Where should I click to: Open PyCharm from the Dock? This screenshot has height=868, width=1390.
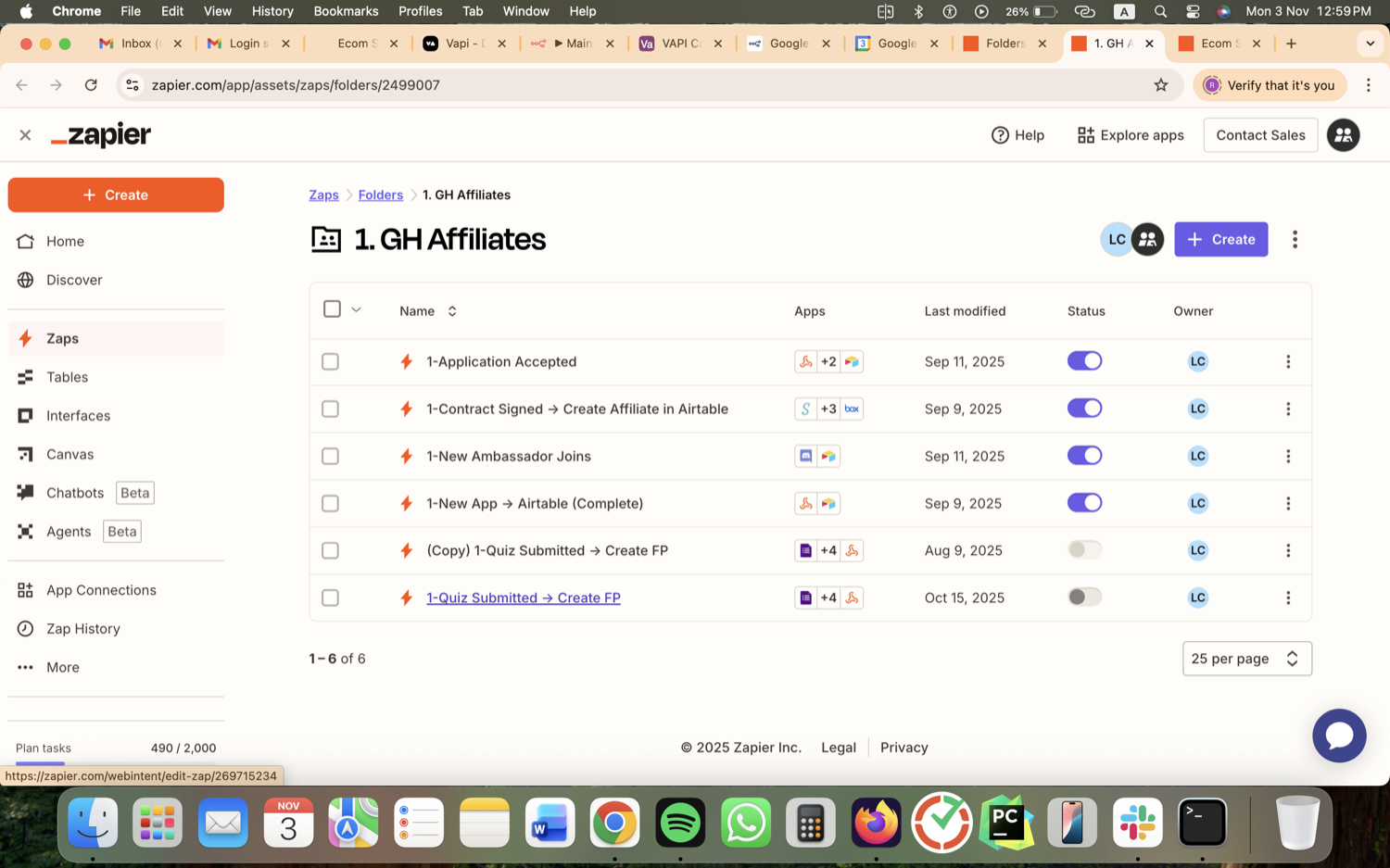pyautogui.click(x=1006, y=823)
